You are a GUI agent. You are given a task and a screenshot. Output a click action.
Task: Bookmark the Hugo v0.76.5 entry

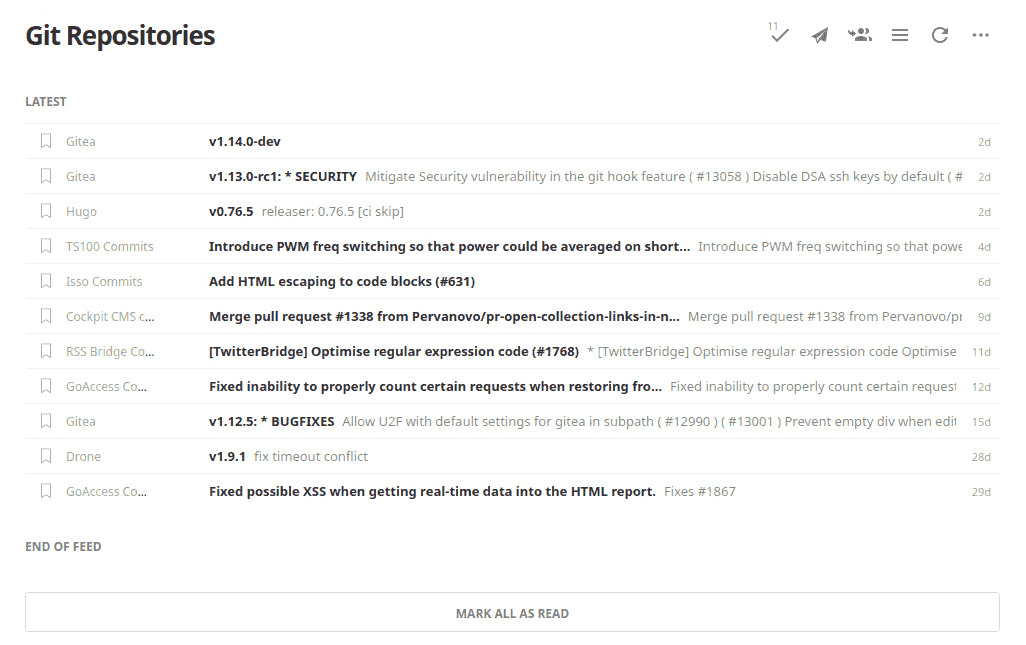pos(46,211)
